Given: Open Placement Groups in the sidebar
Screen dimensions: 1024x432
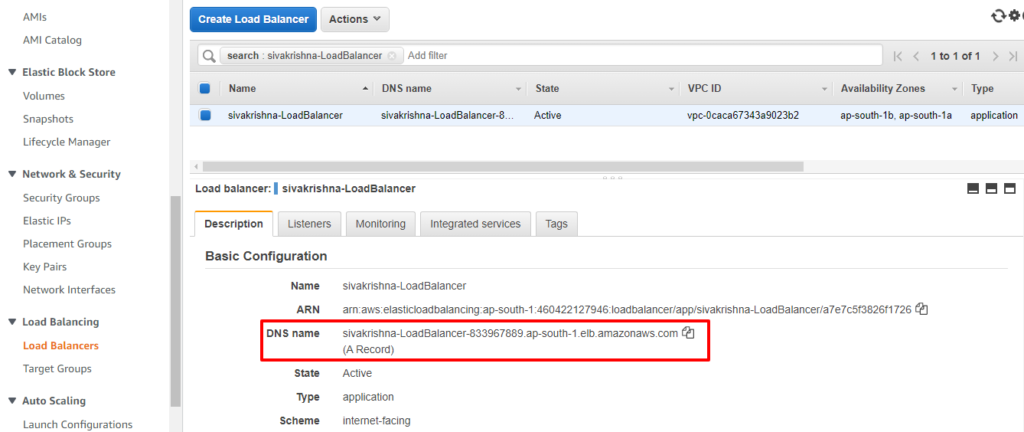Looking at the screenshot, I should [67, 244].
